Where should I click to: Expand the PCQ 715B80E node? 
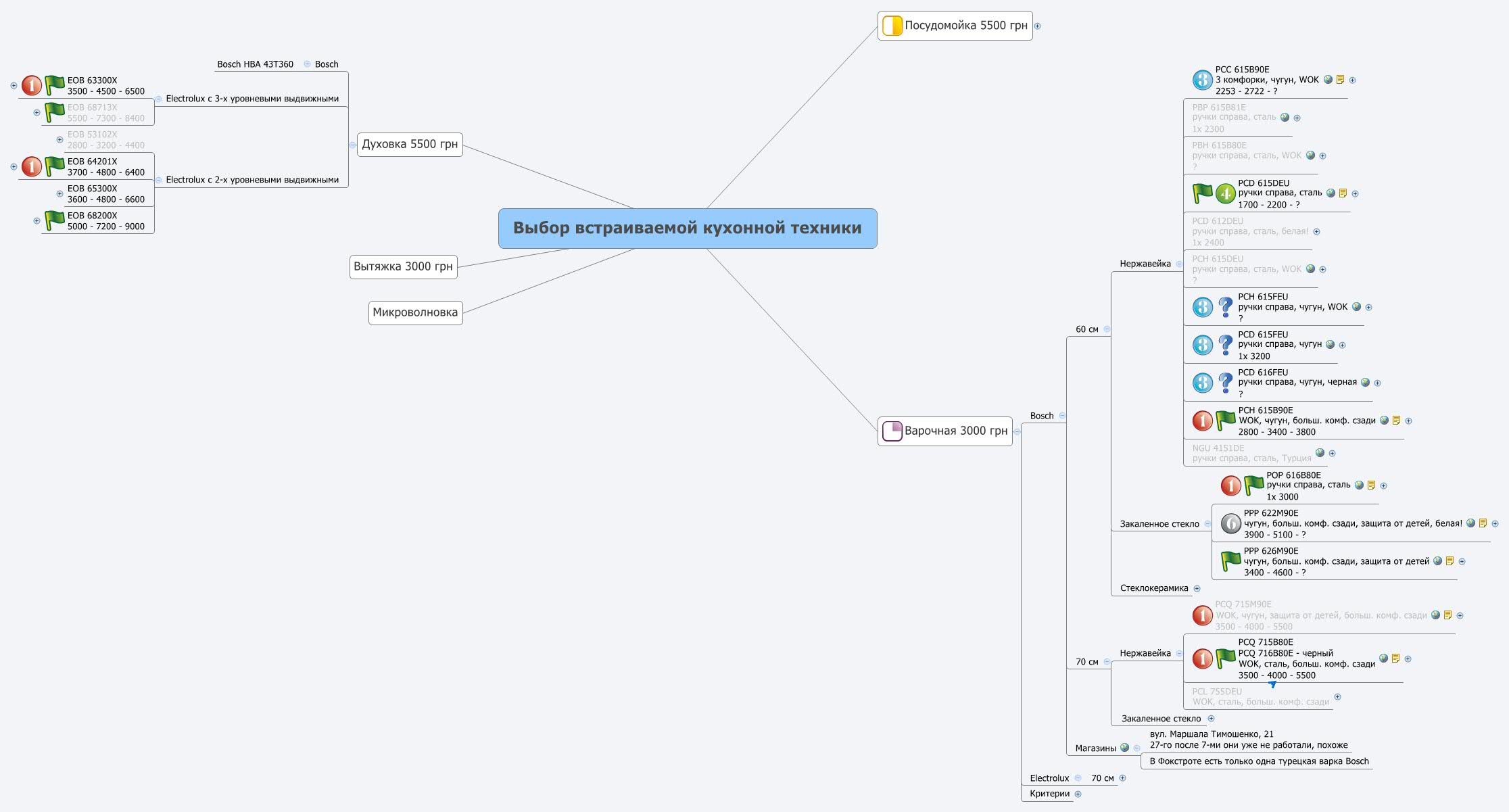pos(1408,659)
